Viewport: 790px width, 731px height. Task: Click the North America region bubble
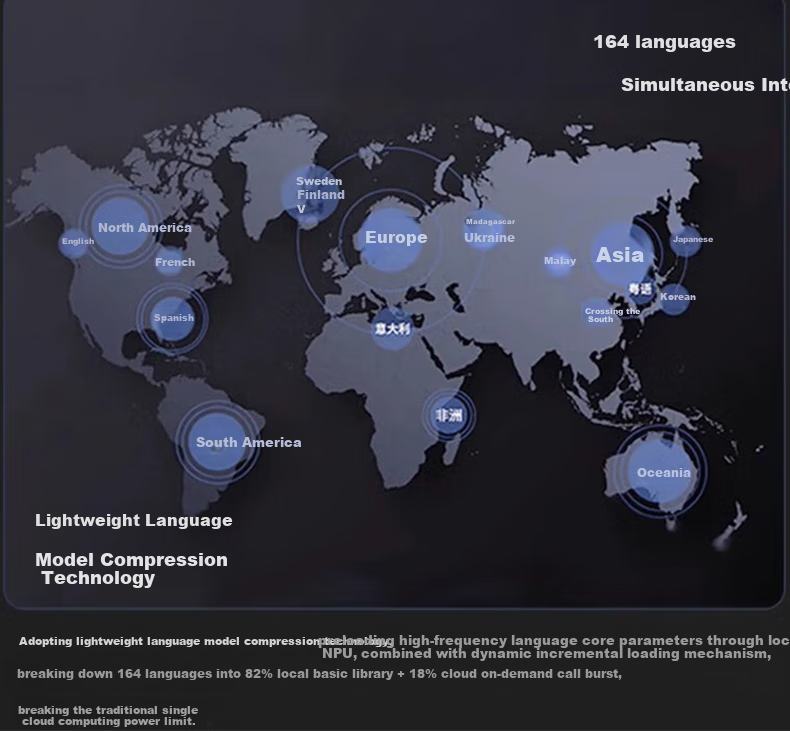pos(121,226)
